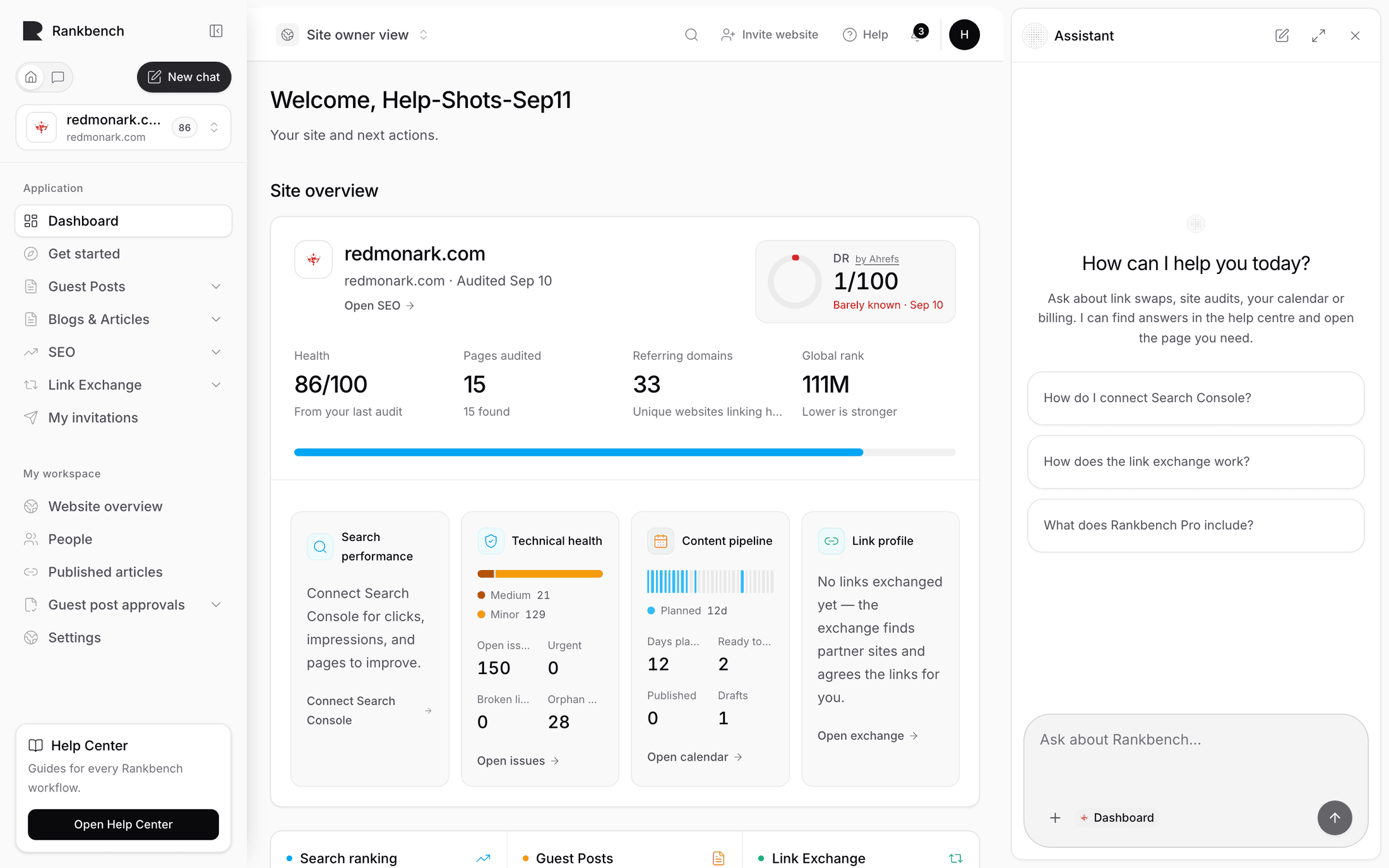
Task: Select Dashboard in sidebar
Action: click(x=123, y=221)
